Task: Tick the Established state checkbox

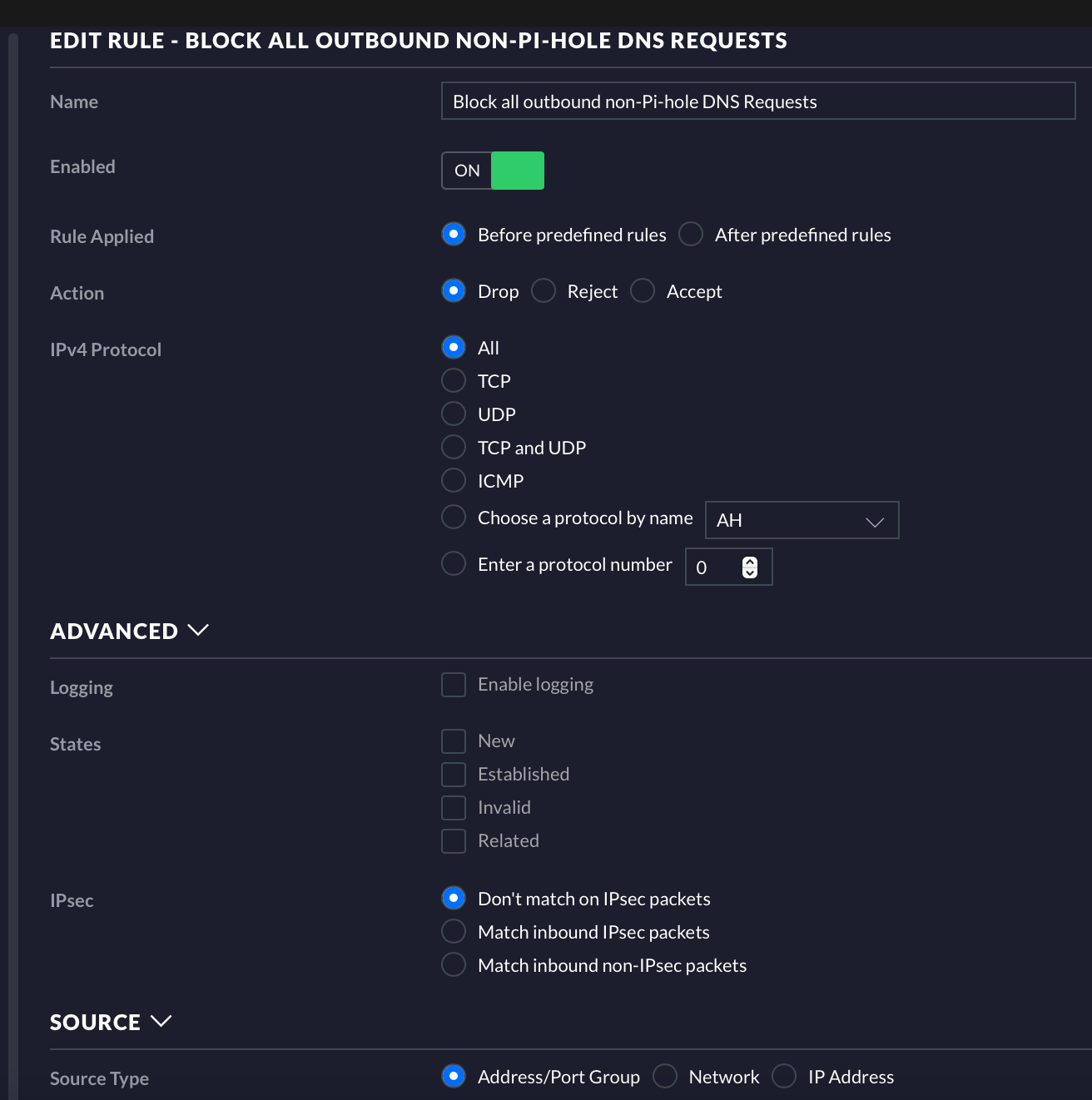Action: tap(454, 775)
